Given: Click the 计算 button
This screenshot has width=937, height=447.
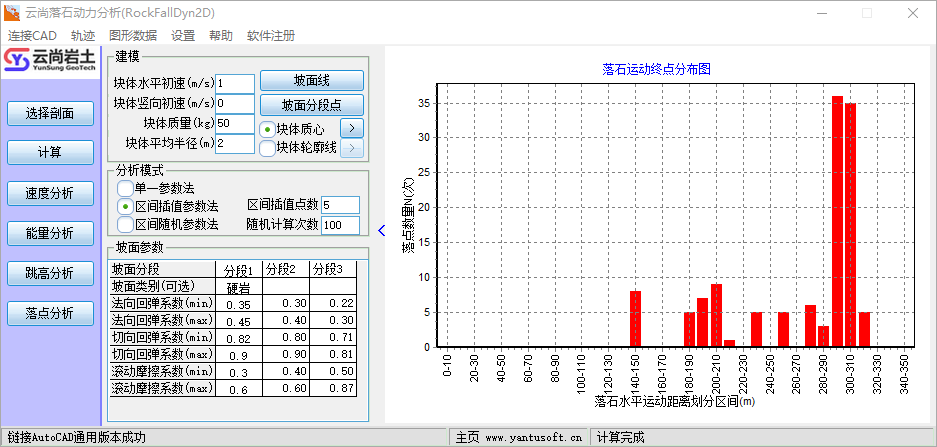Looking at the screenshot, I should pos(50,153).
